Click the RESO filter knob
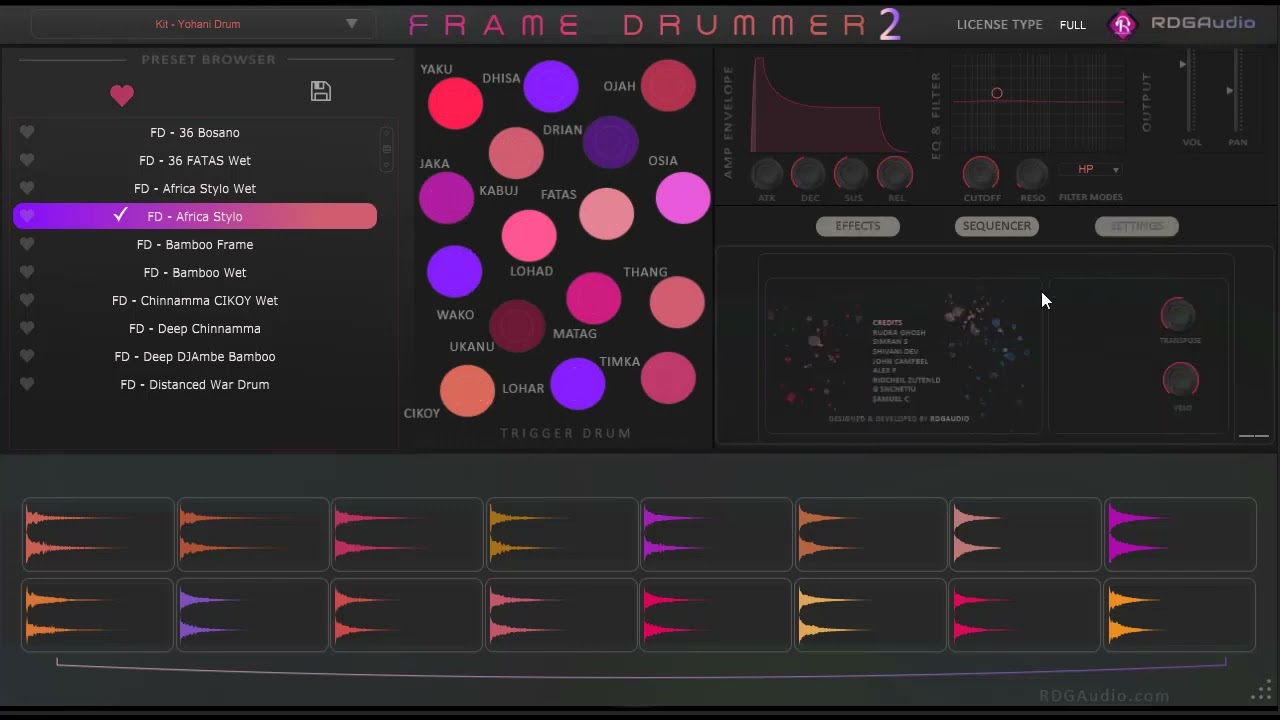 [x=1032, y=174]
